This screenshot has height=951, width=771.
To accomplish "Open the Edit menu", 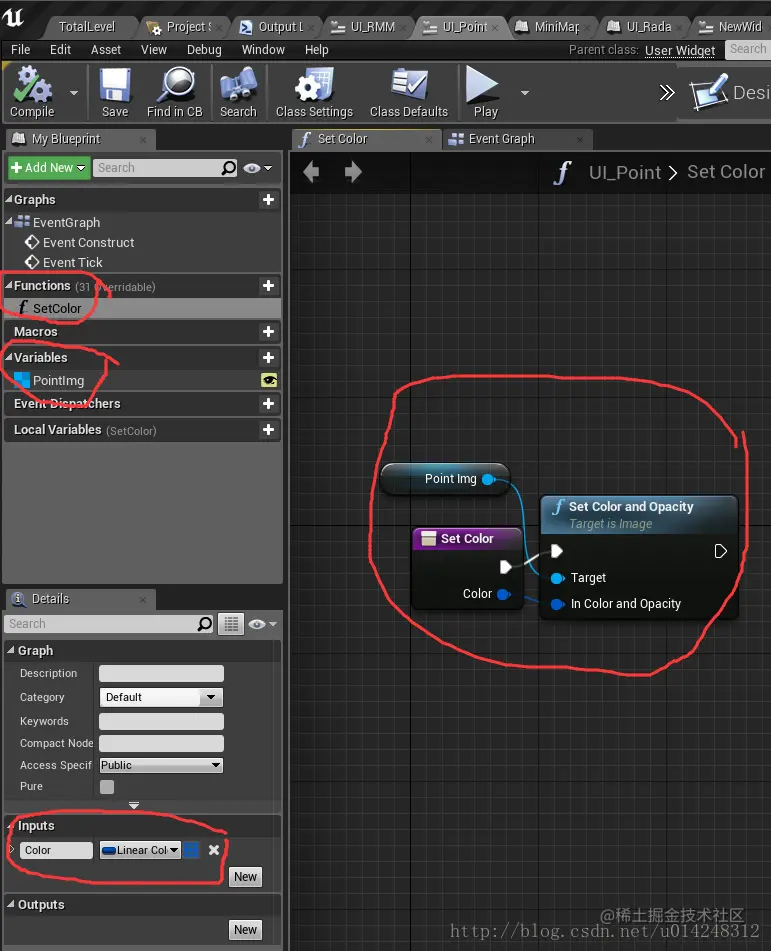I will pyautogui.click(x=60, y=50).
